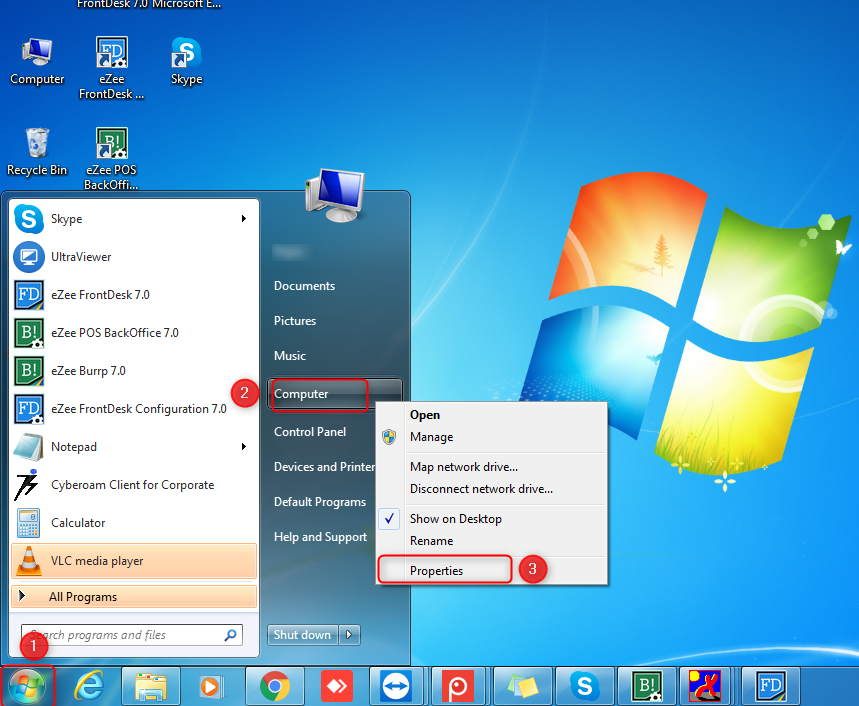
Task: Open Computer desktop icon
Action: coord(37,61)
